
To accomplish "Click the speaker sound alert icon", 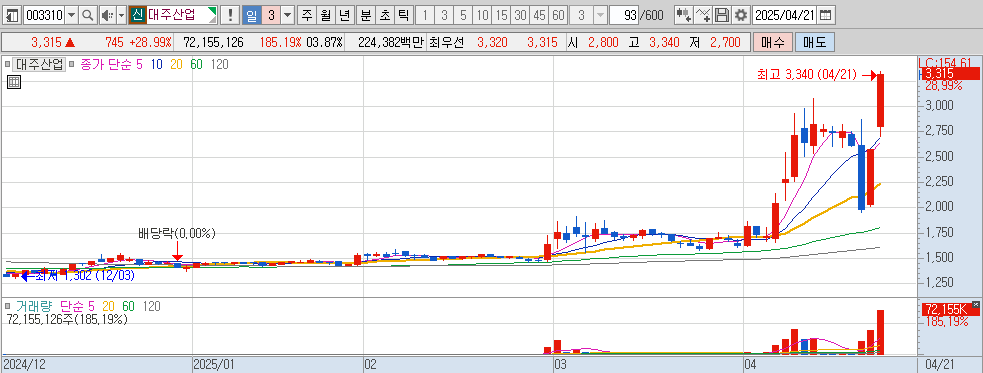I will click(107, 15).
